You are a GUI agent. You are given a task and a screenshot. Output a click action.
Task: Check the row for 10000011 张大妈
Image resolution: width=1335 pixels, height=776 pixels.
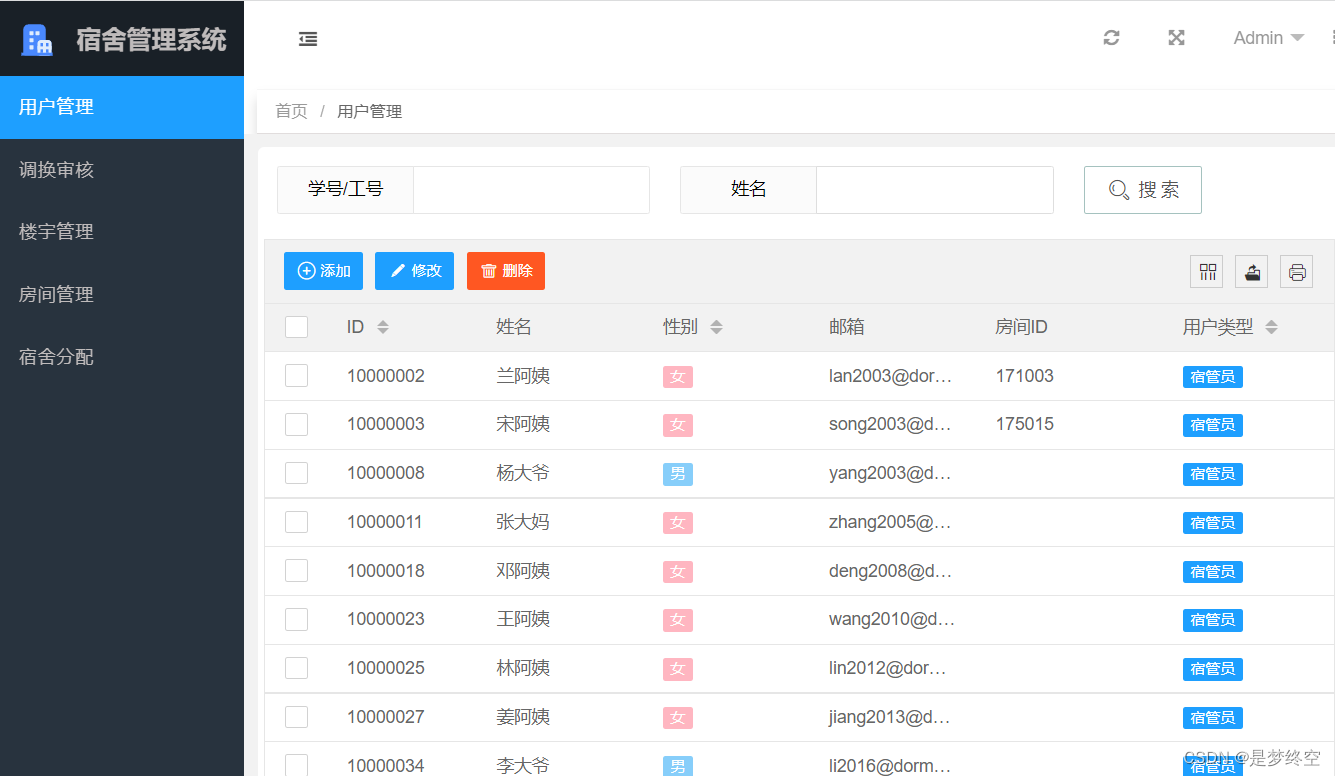point(297,522)
